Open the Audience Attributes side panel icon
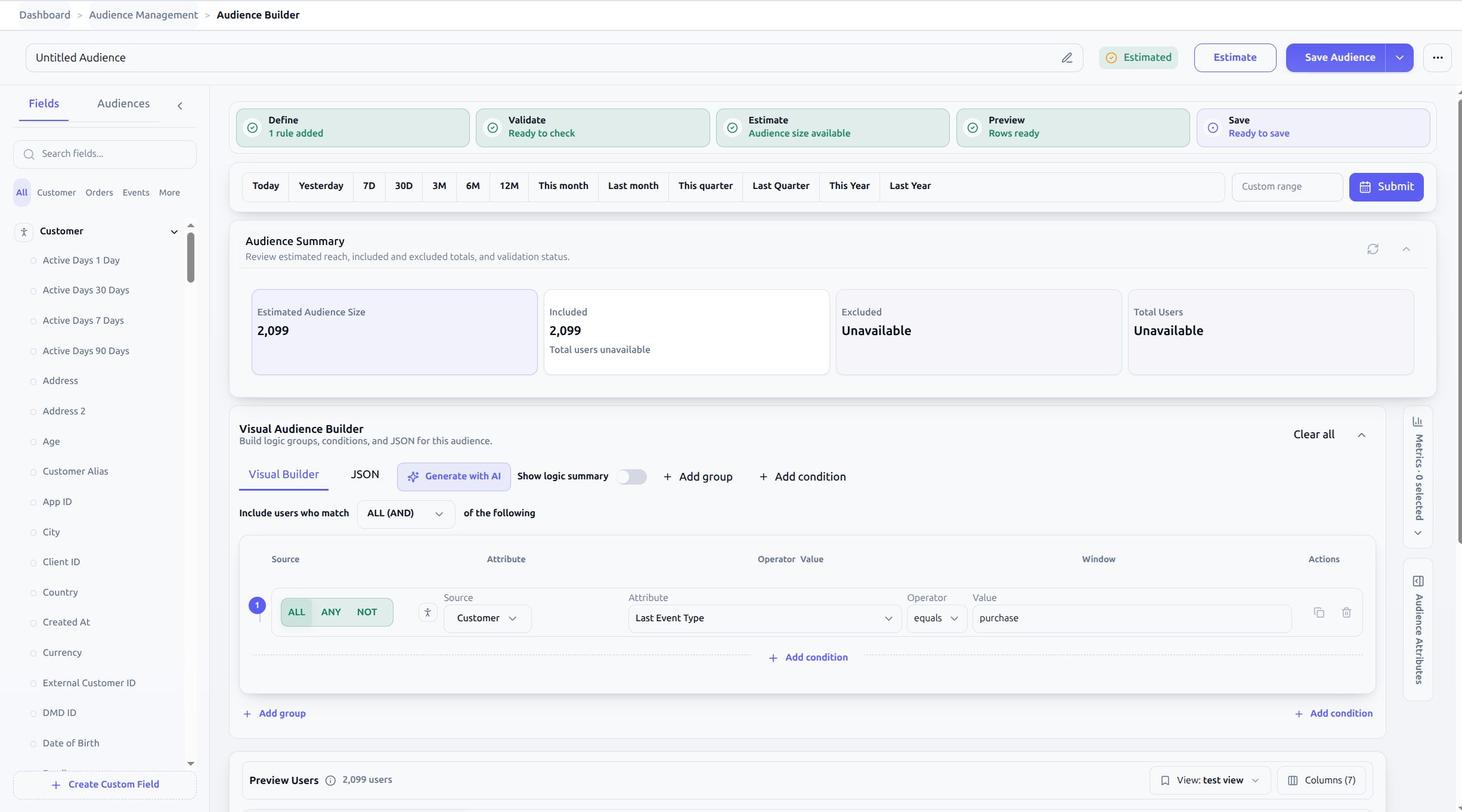 pyautogui.click(x=1418, y=581)
